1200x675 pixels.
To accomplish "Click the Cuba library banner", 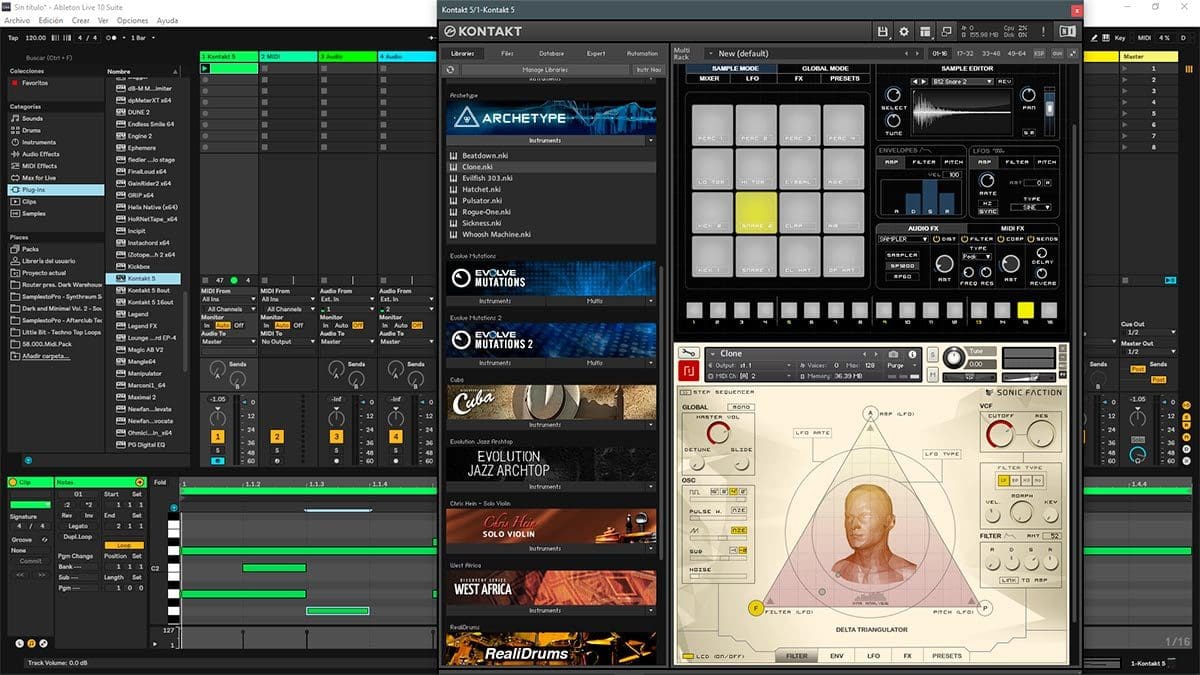I will pos(552,401).
